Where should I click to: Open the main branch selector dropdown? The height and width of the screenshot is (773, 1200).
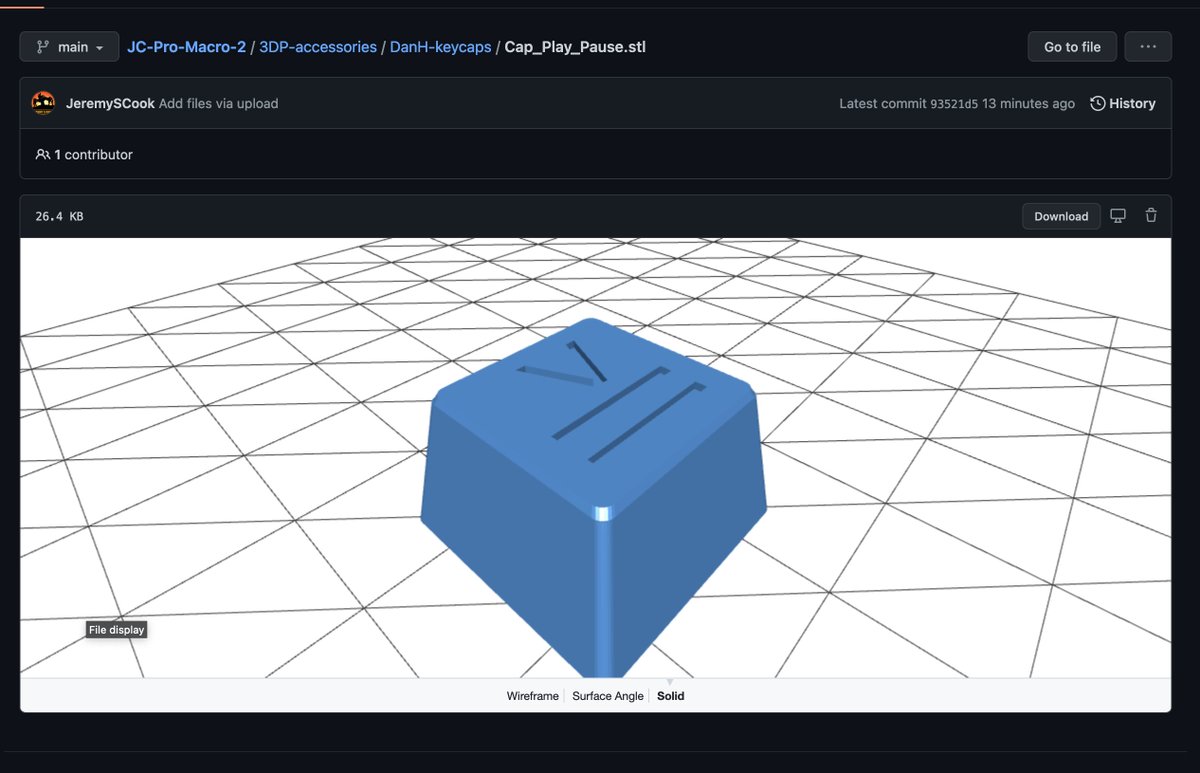69,47
